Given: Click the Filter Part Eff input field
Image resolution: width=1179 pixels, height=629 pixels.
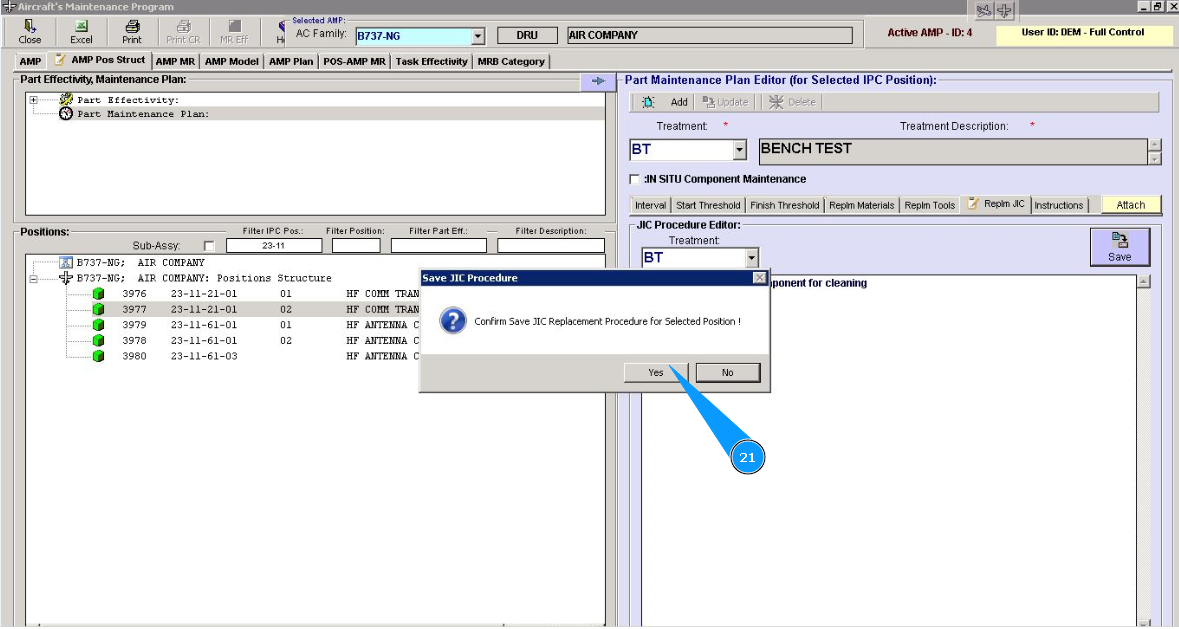Looking at the screenshot, I should click(x=438, y=246).
